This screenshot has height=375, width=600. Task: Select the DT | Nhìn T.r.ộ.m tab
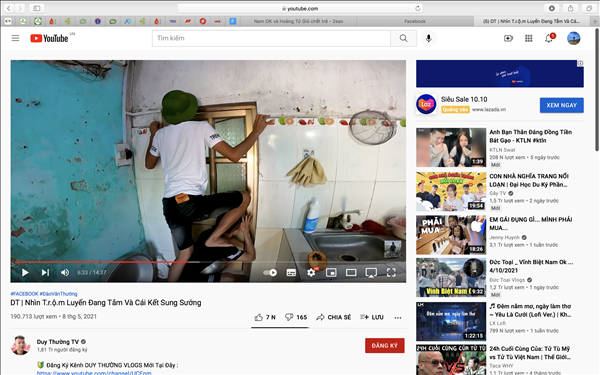(532, 21)
